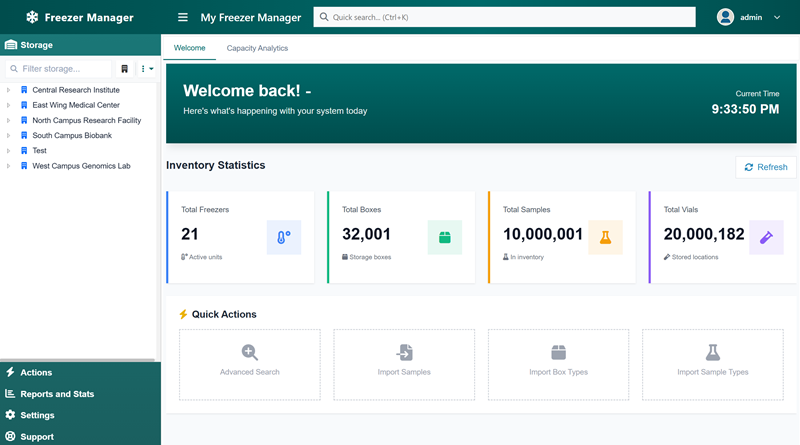Image resolution: width=800 pixels, height=445 pixels.
Task: Click the Support lifebuoy icon
Action: 10,436
